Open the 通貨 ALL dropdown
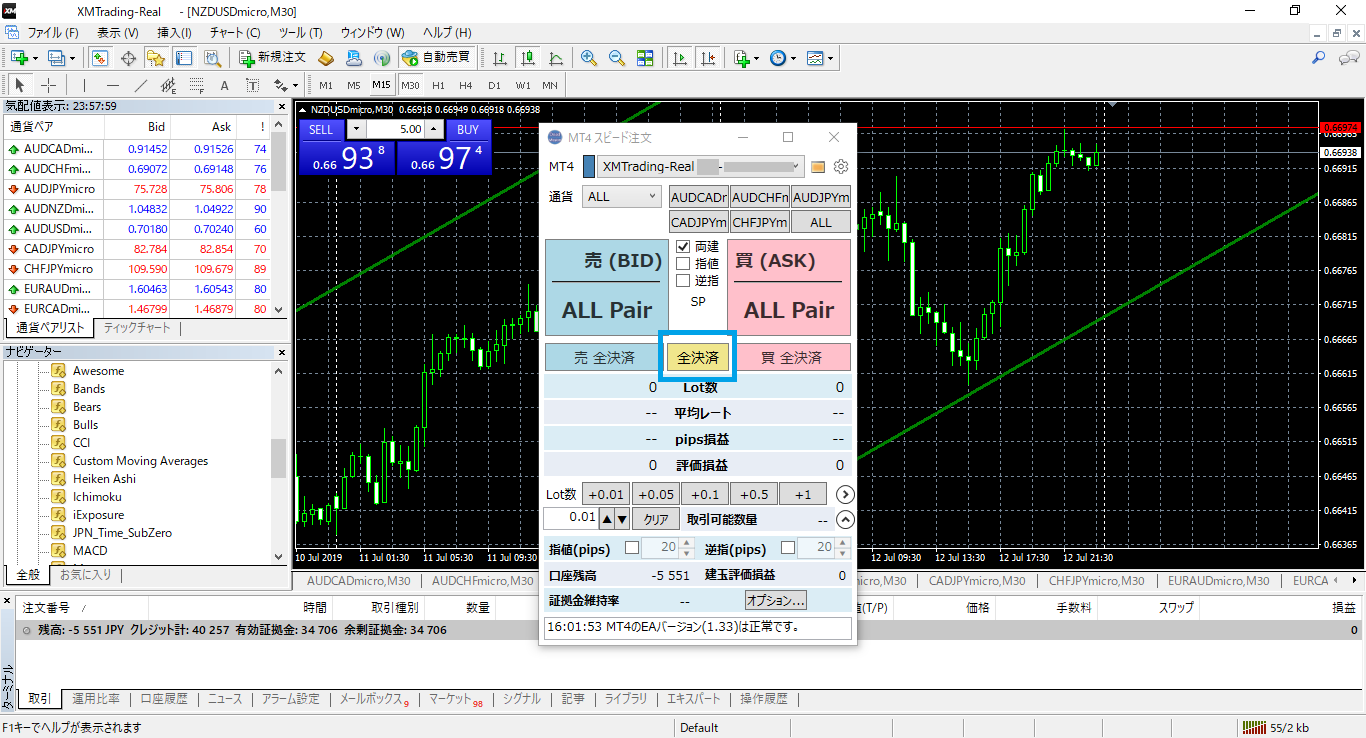The width and height of the screenshot is (1366, 738). coord(622,196)
